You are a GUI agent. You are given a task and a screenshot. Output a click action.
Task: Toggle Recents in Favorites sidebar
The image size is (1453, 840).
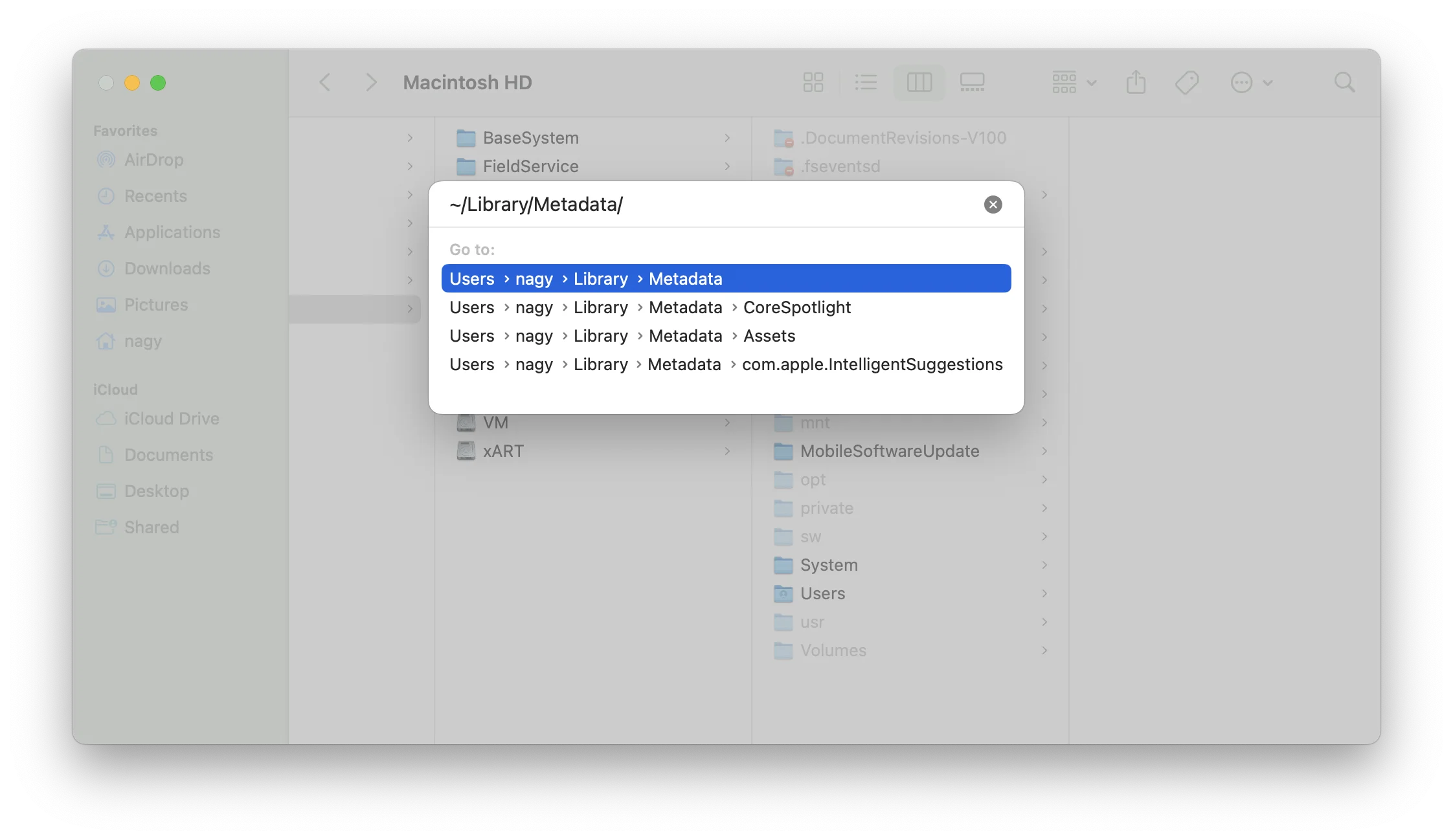[x=154, y=195]
